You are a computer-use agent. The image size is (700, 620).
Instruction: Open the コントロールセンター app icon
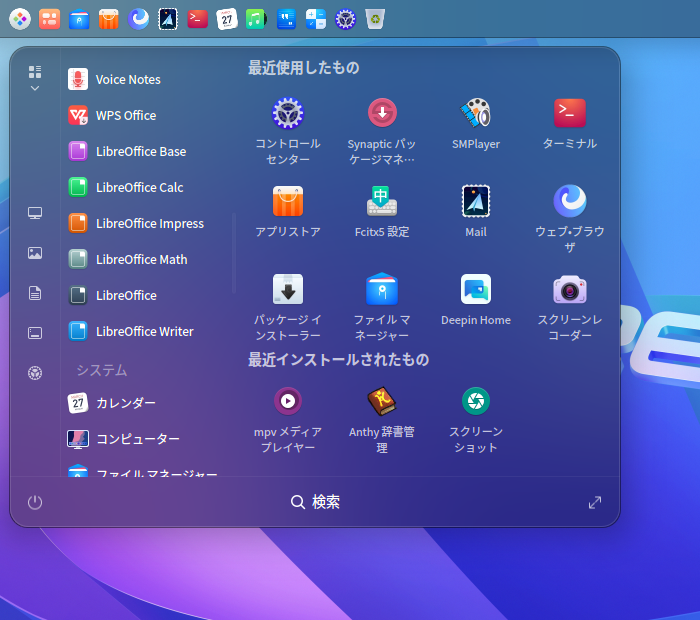point(288,114)
